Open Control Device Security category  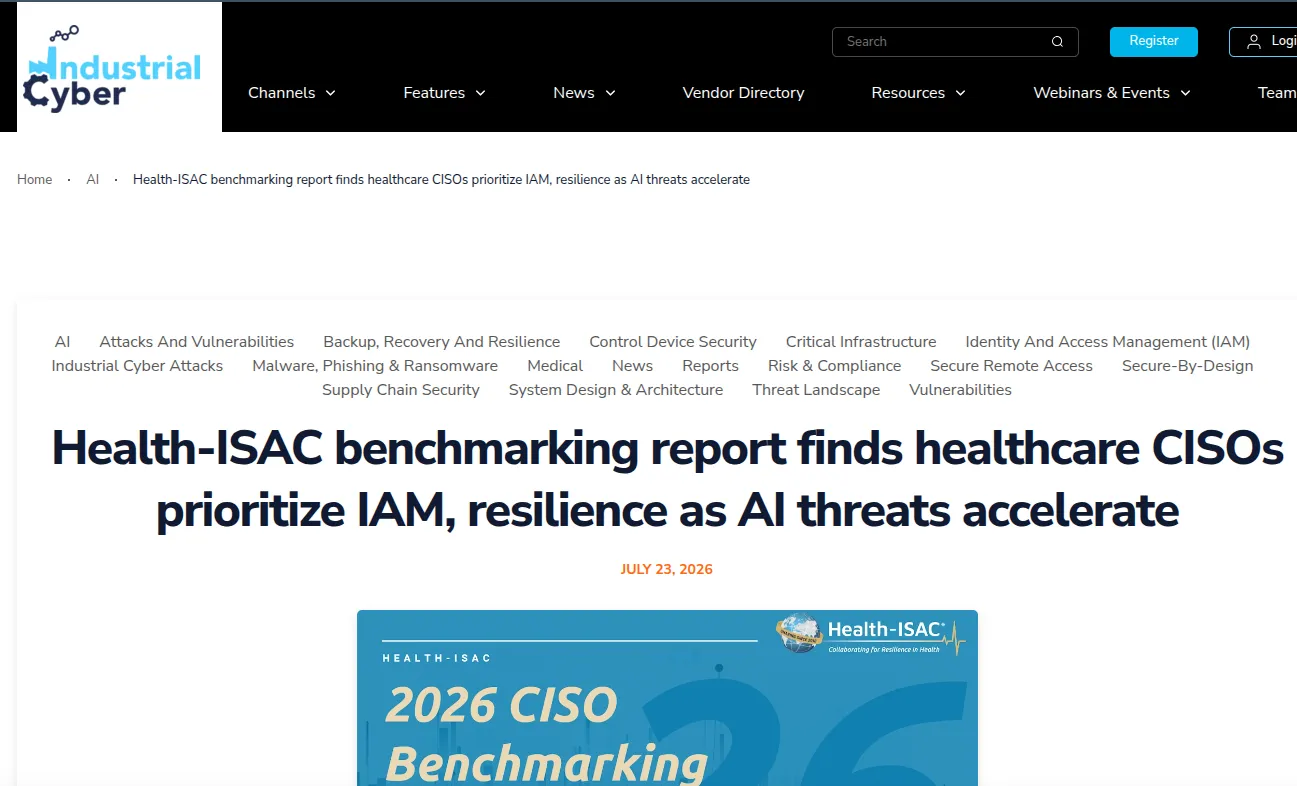pos(673,342)
